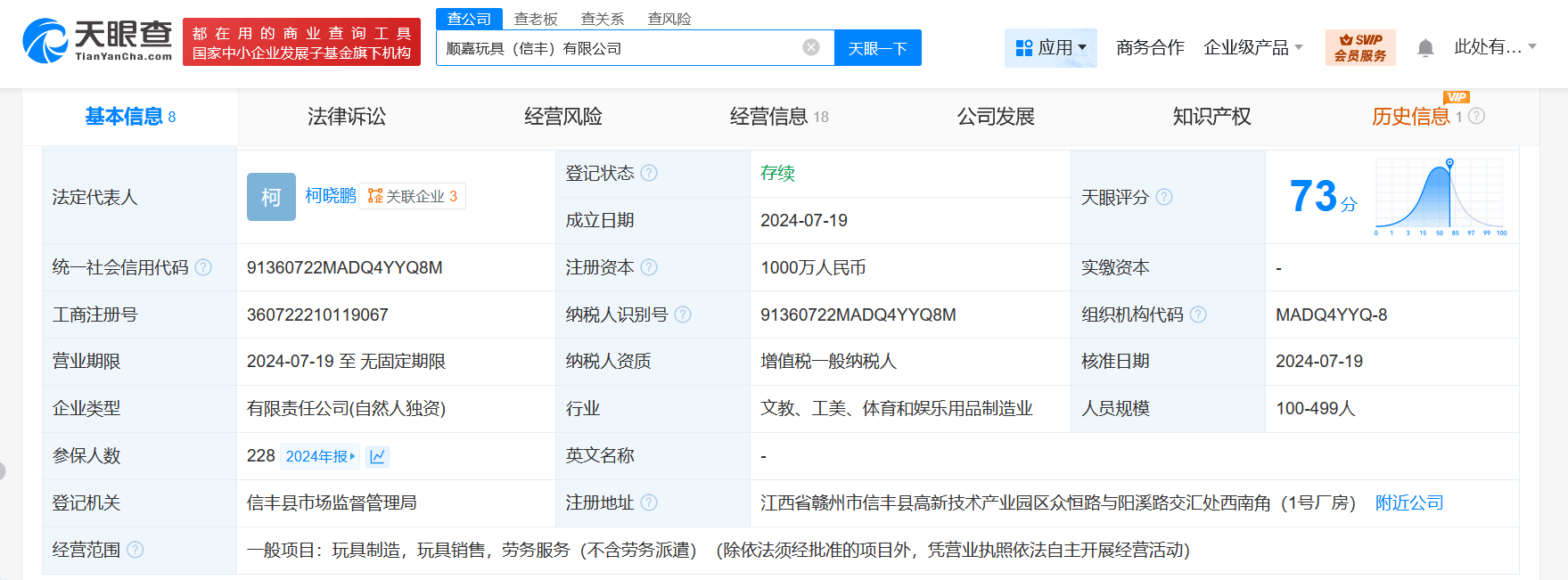
Task: Select the 经营风险 tab
Action: tap(563, 117)
